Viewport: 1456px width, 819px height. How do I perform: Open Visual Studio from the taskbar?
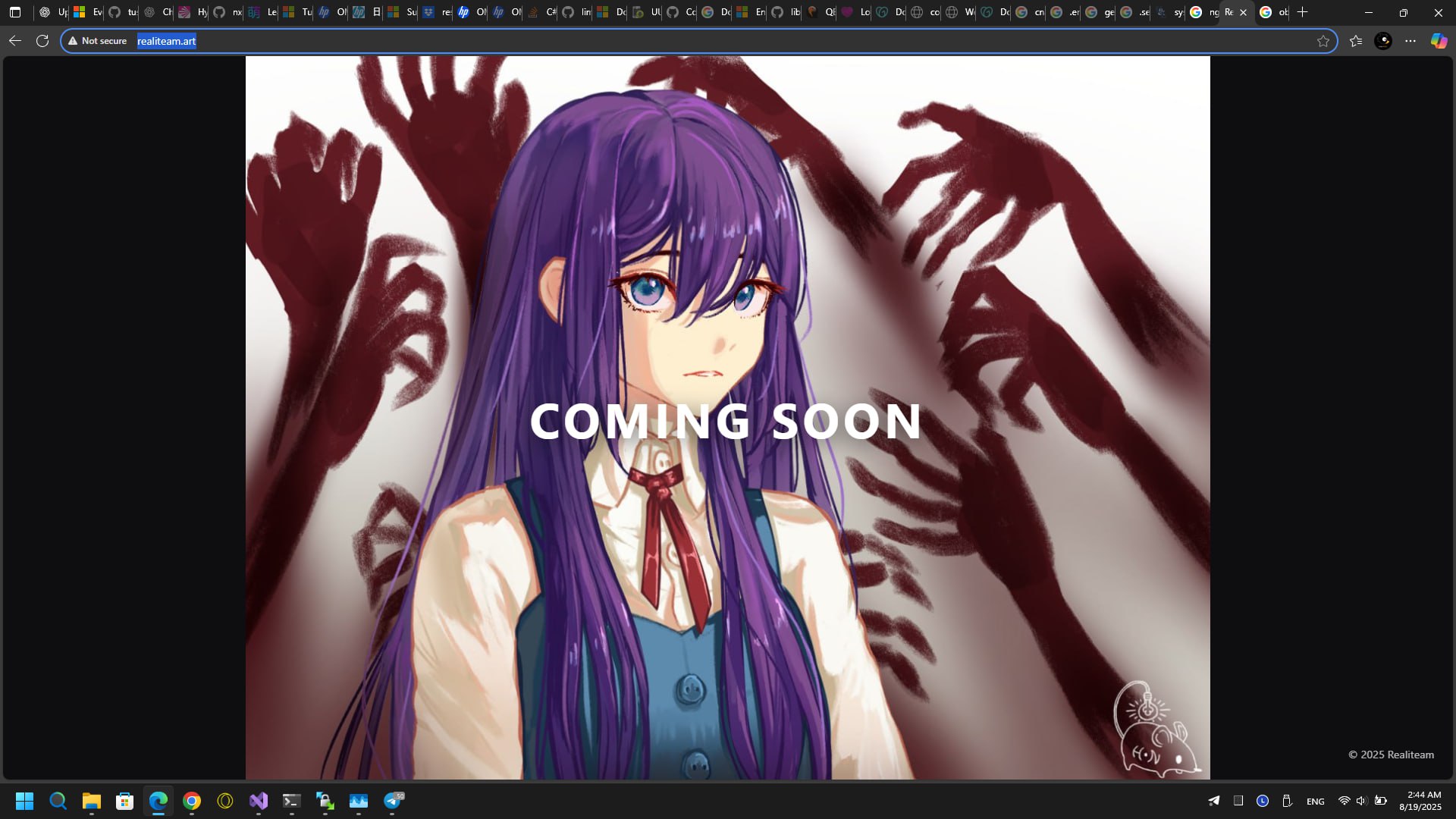point(259,801)
